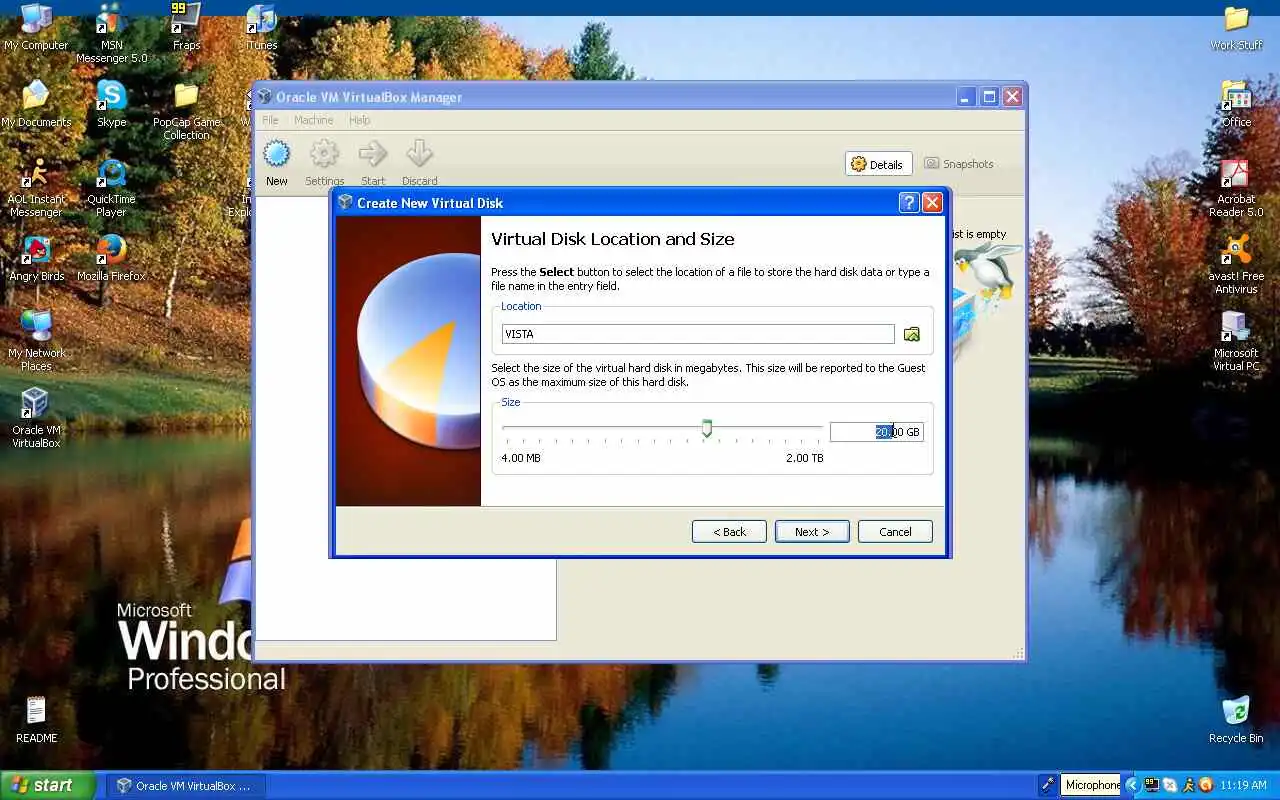The width and height of the screenshot is (1280, 800).
Task: Click the Back button in the wizard
Action: pyautogui.click(x=729, y=531)
